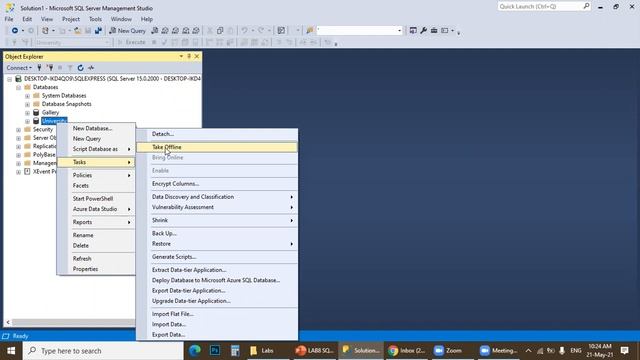Click the Object Explorer connect plug icon
The height and width of the screenshot is (360, 640).
point(39,68)
